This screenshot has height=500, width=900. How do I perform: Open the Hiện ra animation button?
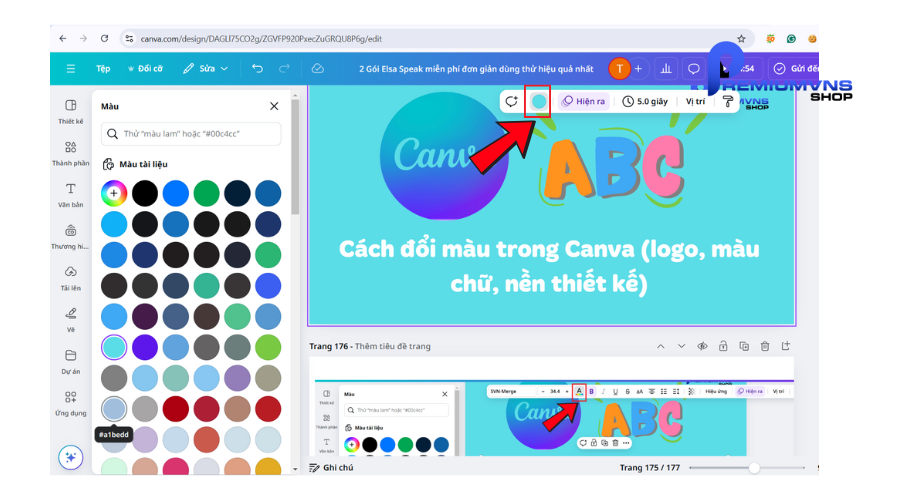pos(584,102)
